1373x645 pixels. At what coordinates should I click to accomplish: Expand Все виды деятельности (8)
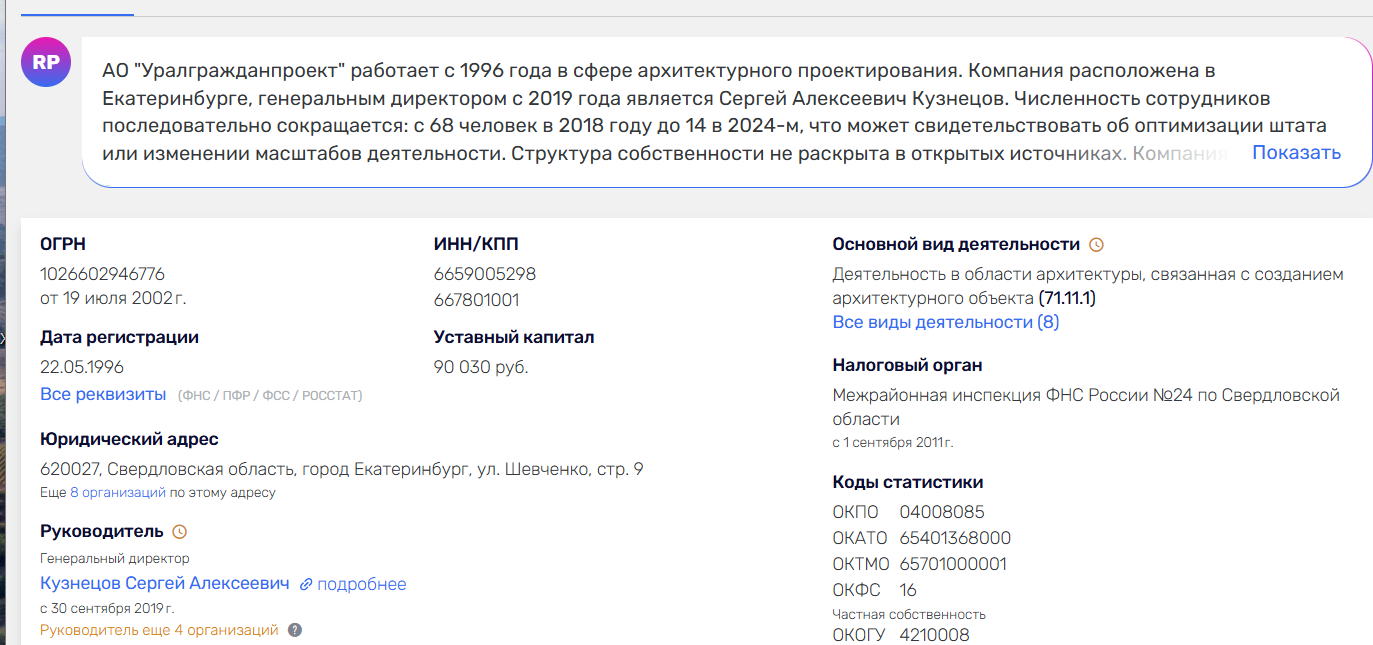click(x=945, y=322)
